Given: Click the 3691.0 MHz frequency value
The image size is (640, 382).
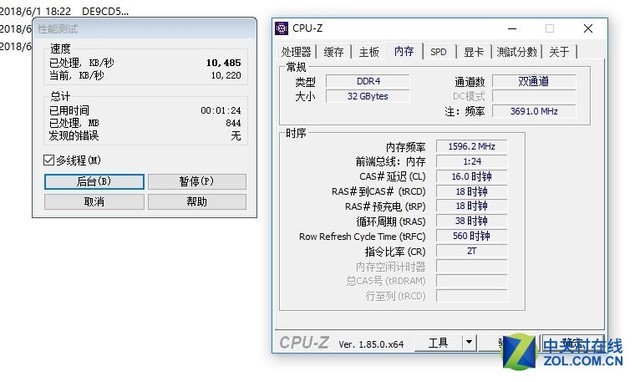Looking at the screenshot, I should [534, 111].
